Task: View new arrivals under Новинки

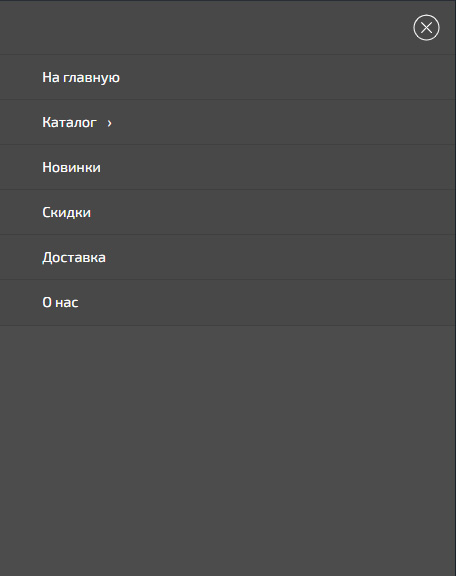Action: click(x=71, y=168)
